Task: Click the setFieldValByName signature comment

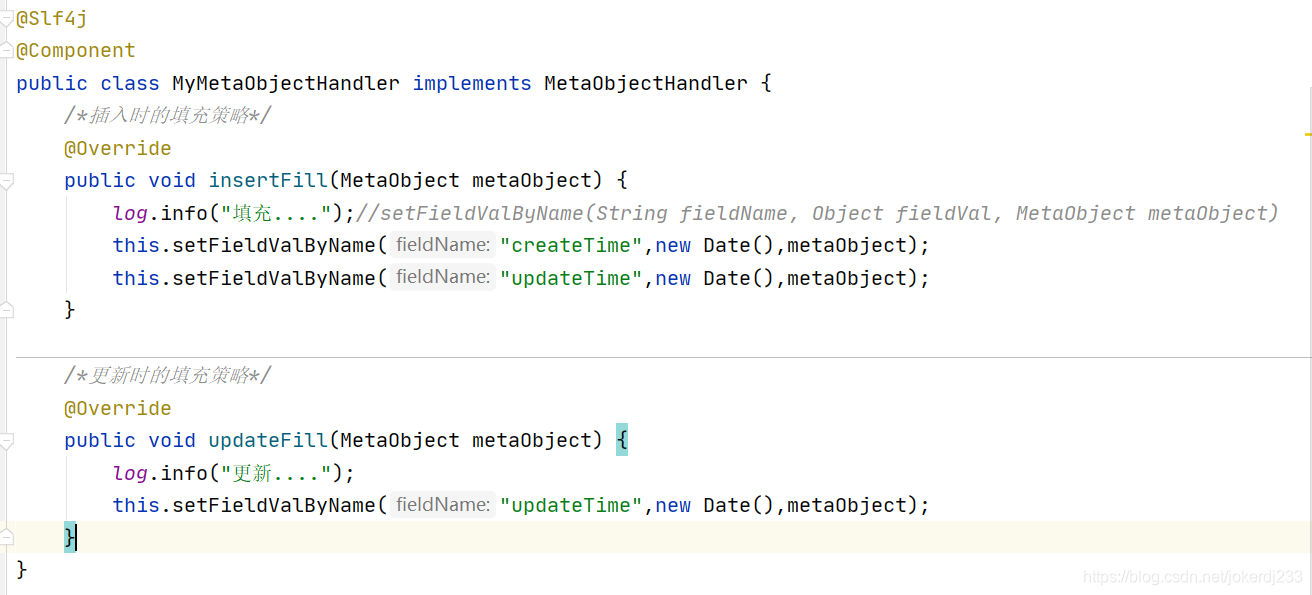Action: coord(817,213)
